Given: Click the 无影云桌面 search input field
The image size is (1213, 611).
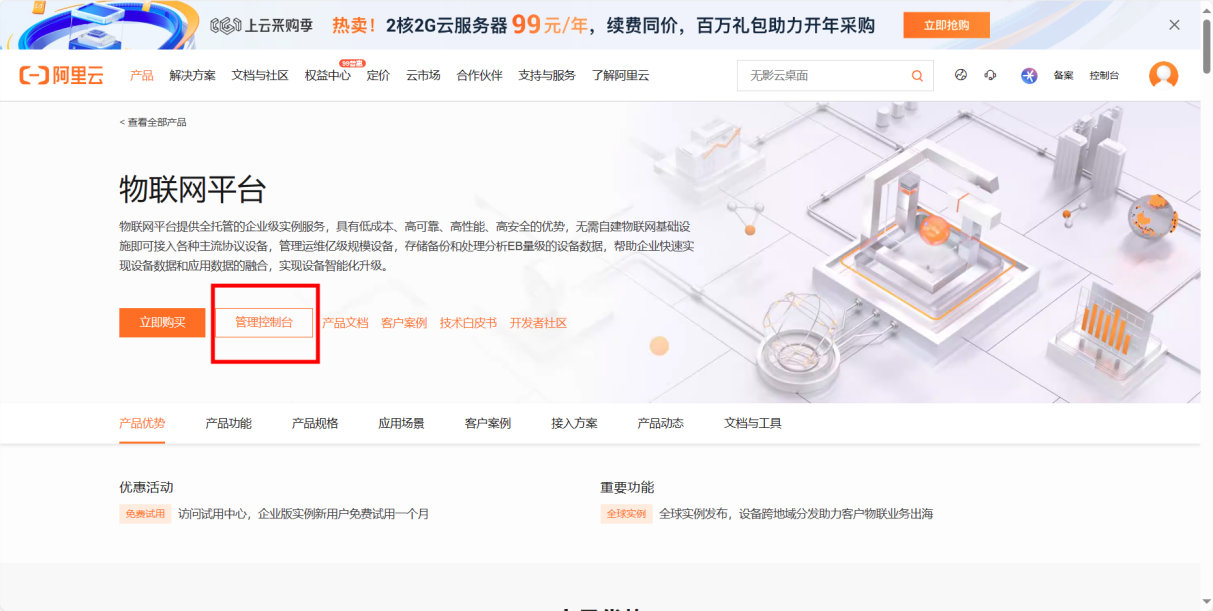Looking at the screenshot, I should 820,76.
